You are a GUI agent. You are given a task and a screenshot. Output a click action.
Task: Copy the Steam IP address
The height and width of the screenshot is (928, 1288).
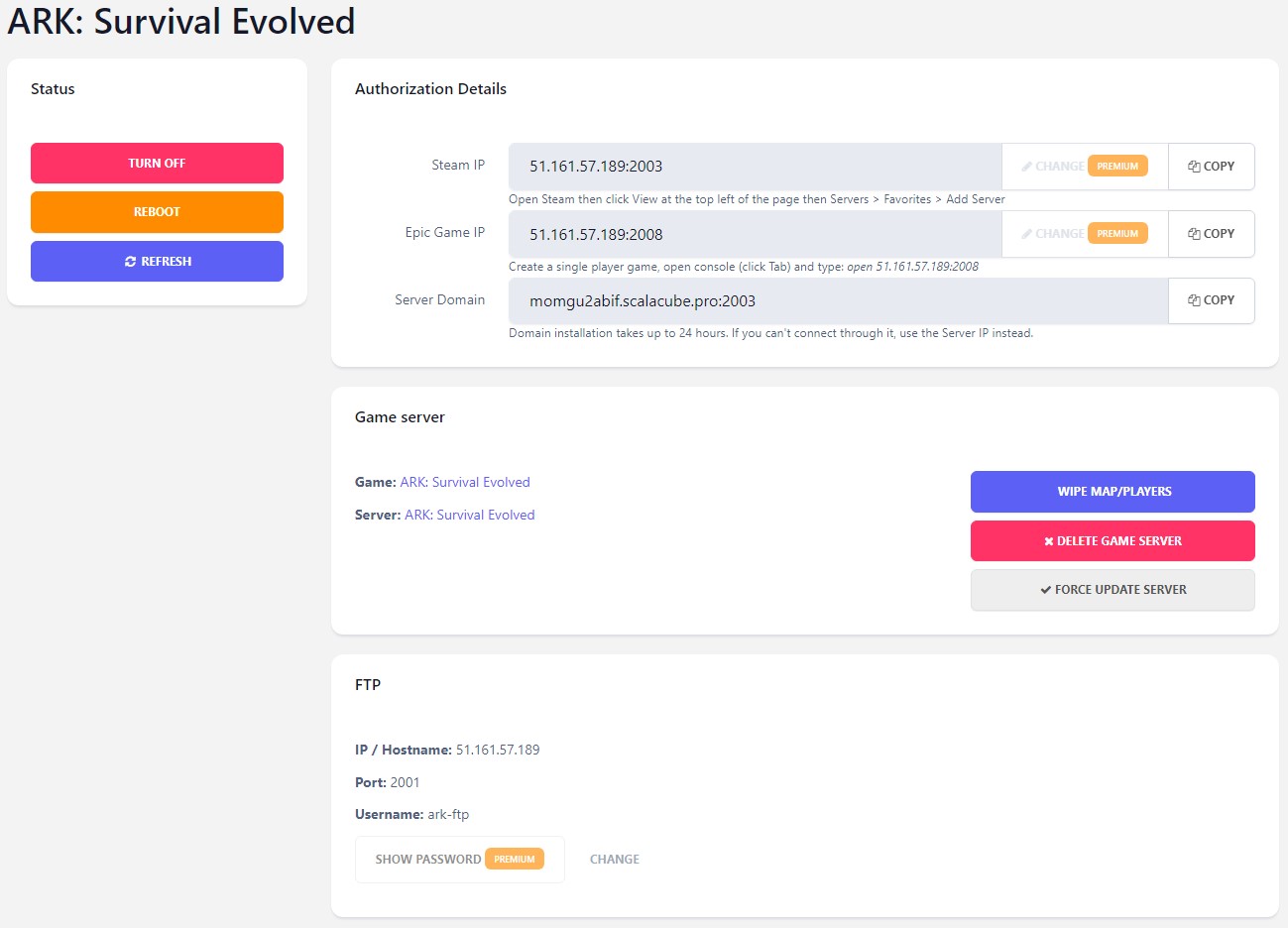[1211, 167]
